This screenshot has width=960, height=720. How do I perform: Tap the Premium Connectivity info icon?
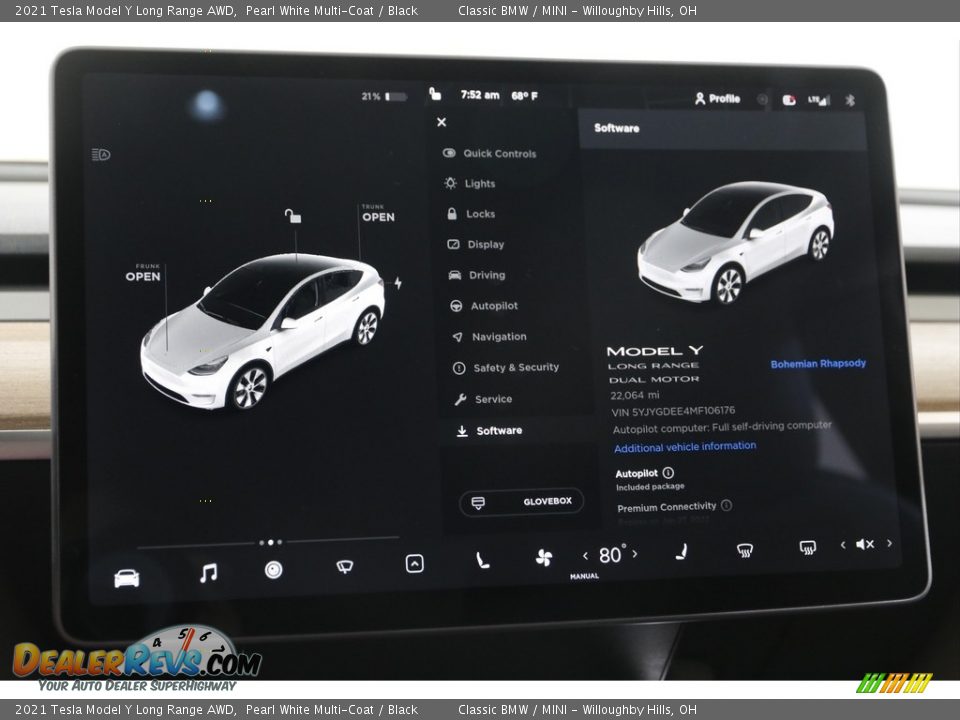pos(726,505)
